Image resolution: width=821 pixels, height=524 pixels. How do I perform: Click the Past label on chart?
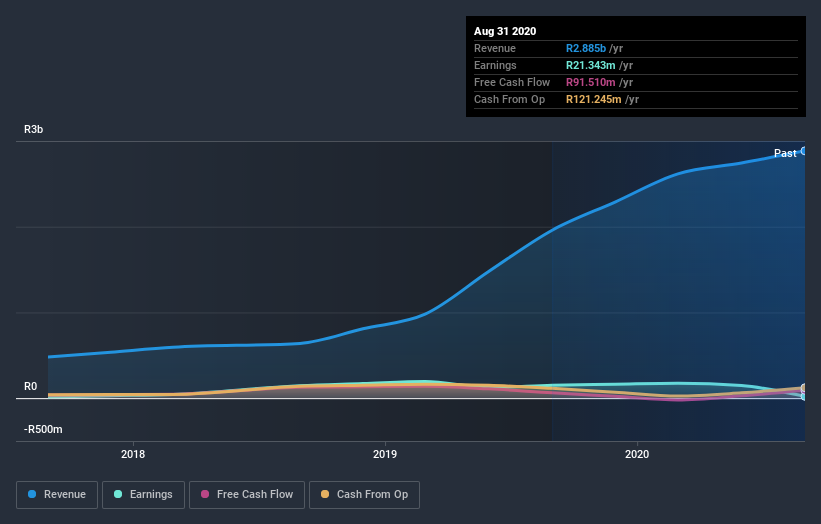pyautogui.click(x=785, y=153)
